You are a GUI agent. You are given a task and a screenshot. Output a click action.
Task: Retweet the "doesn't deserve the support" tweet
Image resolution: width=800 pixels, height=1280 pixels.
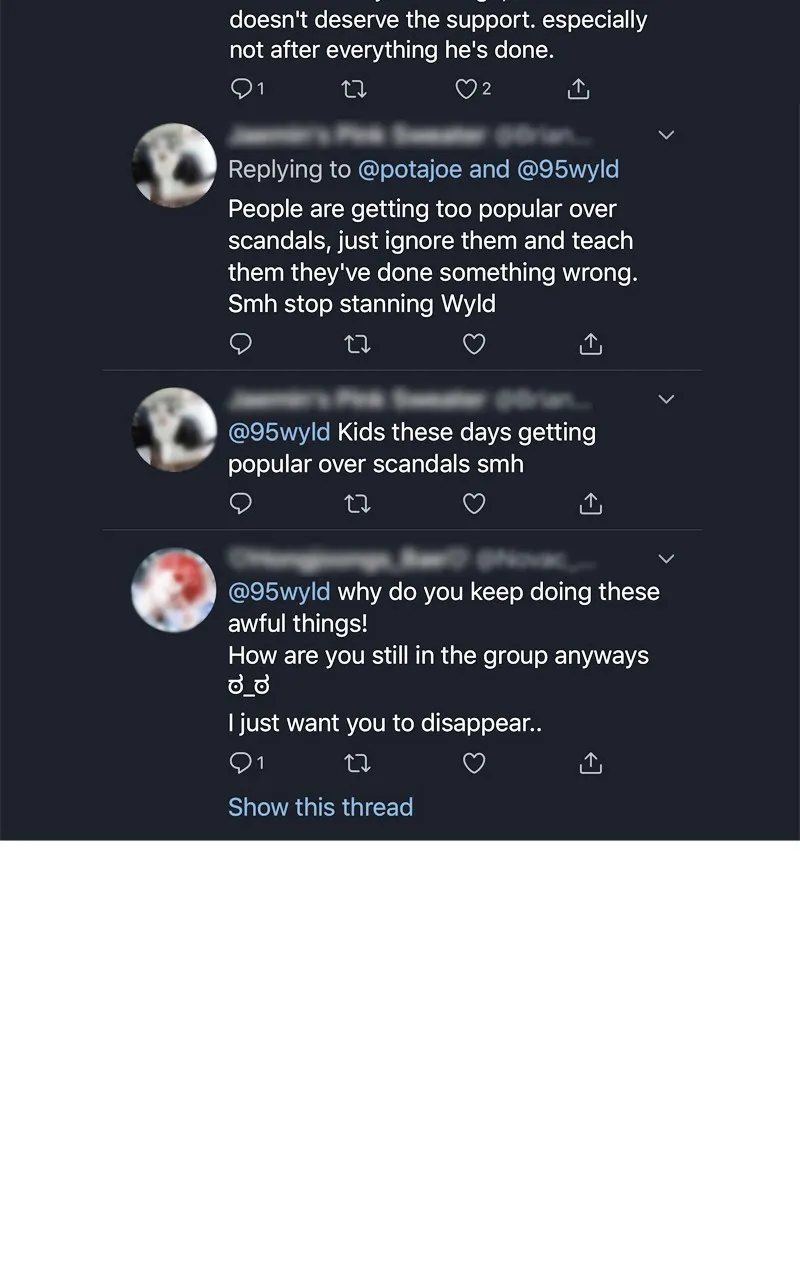(x=354, y=89)
